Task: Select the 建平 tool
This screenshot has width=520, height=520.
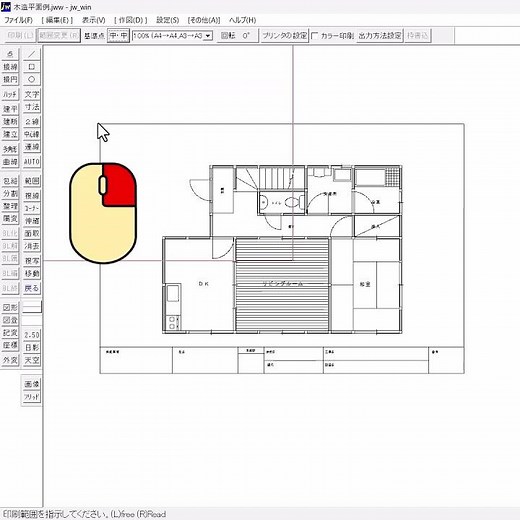Action: point(10,109)
